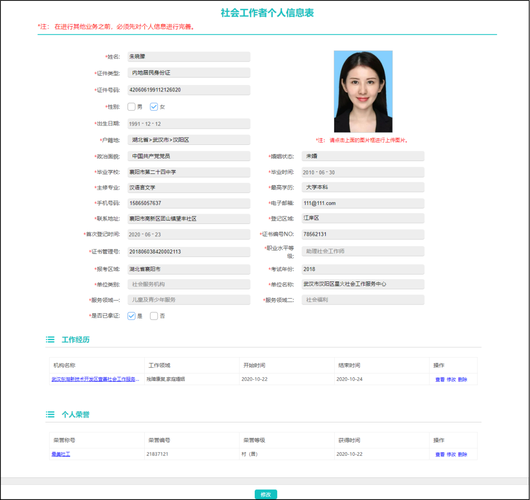This screenshot has width=530, height=500.
Task: Click the 主修专业 input field
Action: 189,187
